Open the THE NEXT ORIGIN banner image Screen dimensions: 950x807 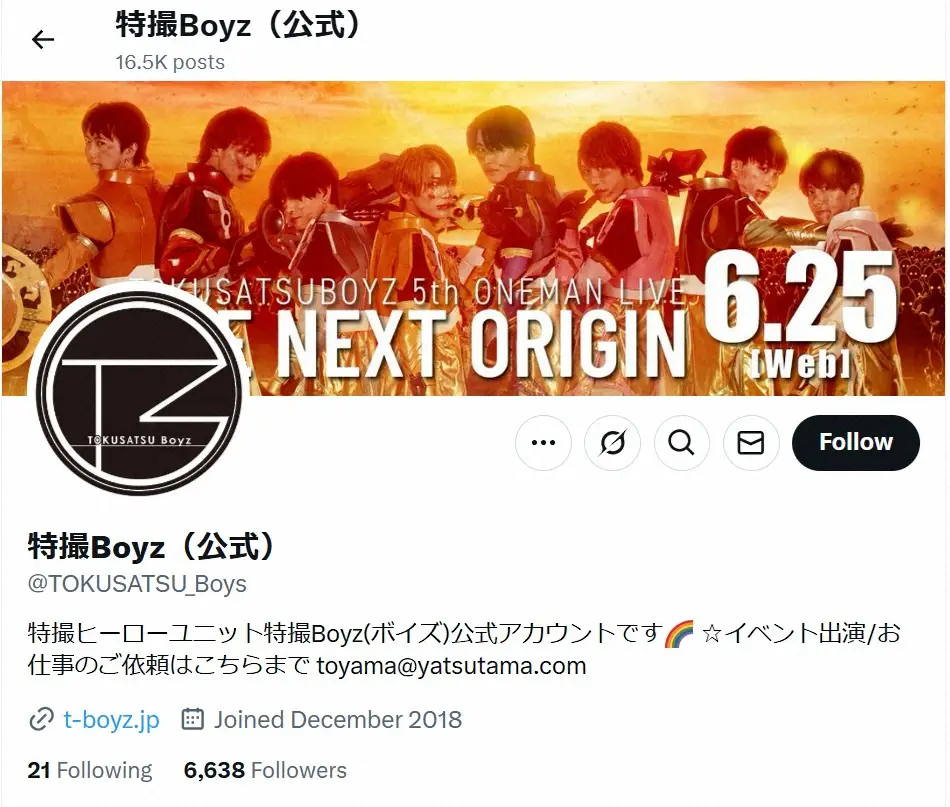click(x=473, y=238)
